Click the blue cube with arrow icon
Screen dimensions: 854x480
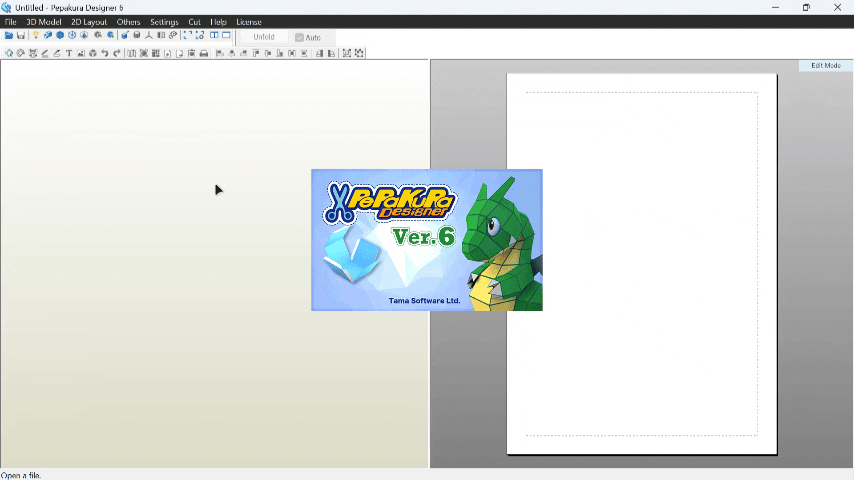(125, 35)
